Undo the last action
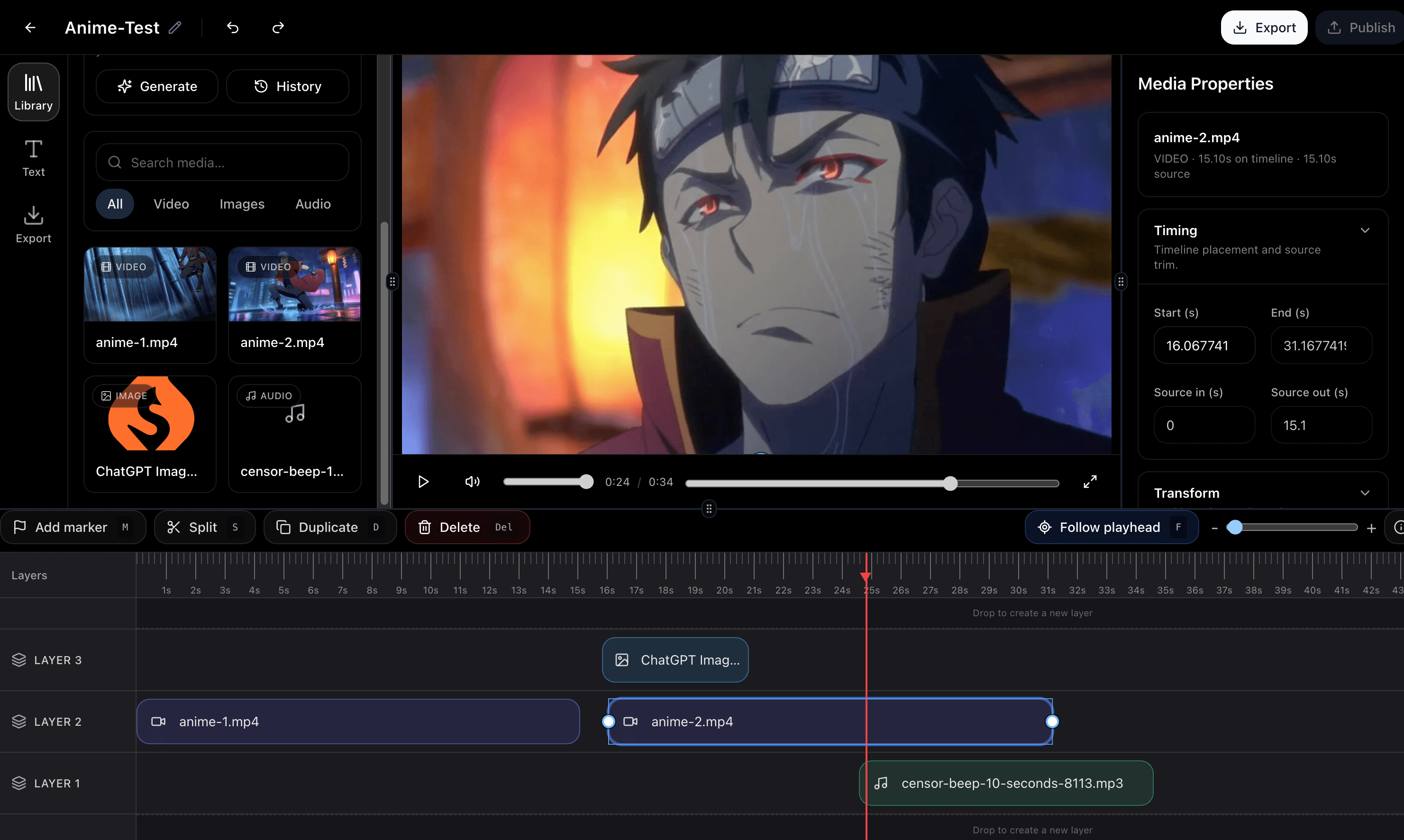The height and width of the screenshot is (840, 1404). point(232,27)
